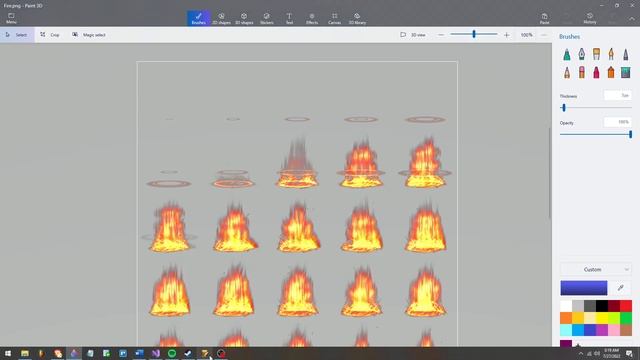Choose the red color swatch
640x360 pixels.
click(x=626, y=306)
